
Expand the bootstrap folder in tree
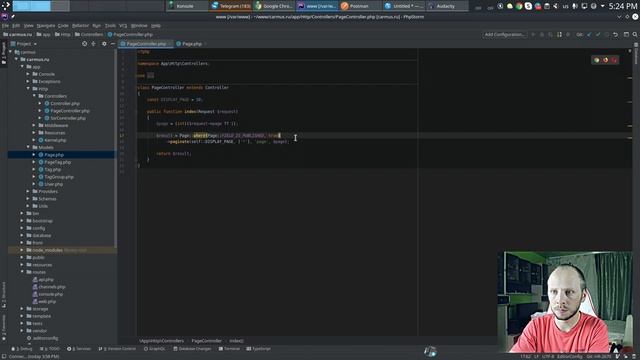[22, 221]
